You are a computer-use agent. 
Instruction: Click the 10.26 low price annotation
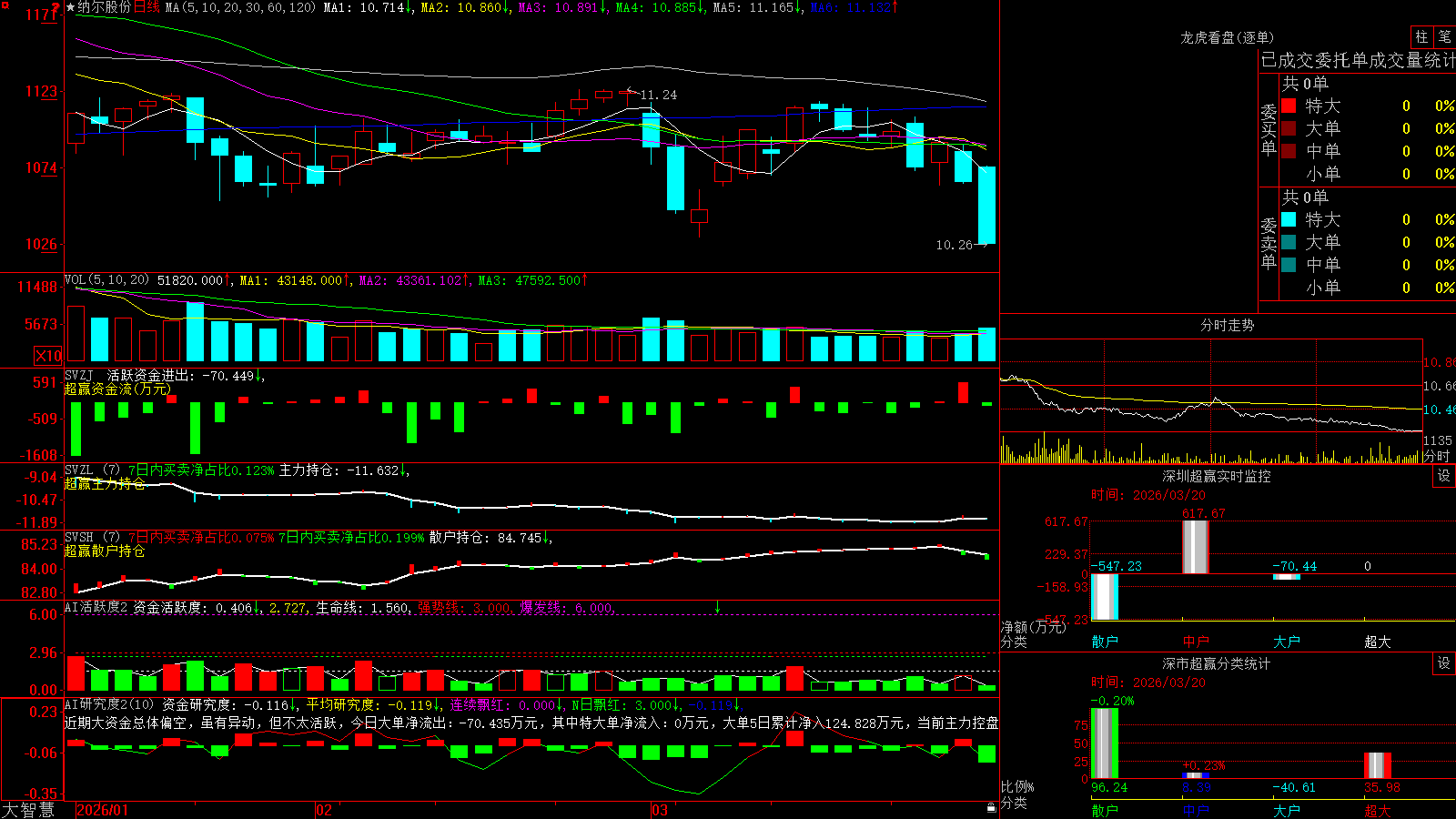(x=954, y=245)
